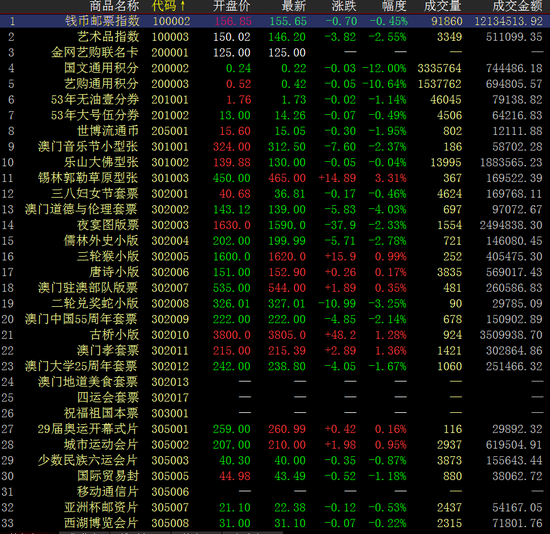Select the 乐山大佛型张 row
Image resolution: width=550 pixels, height=534 pixels.
pyautogui.click(x=275, y=162)
